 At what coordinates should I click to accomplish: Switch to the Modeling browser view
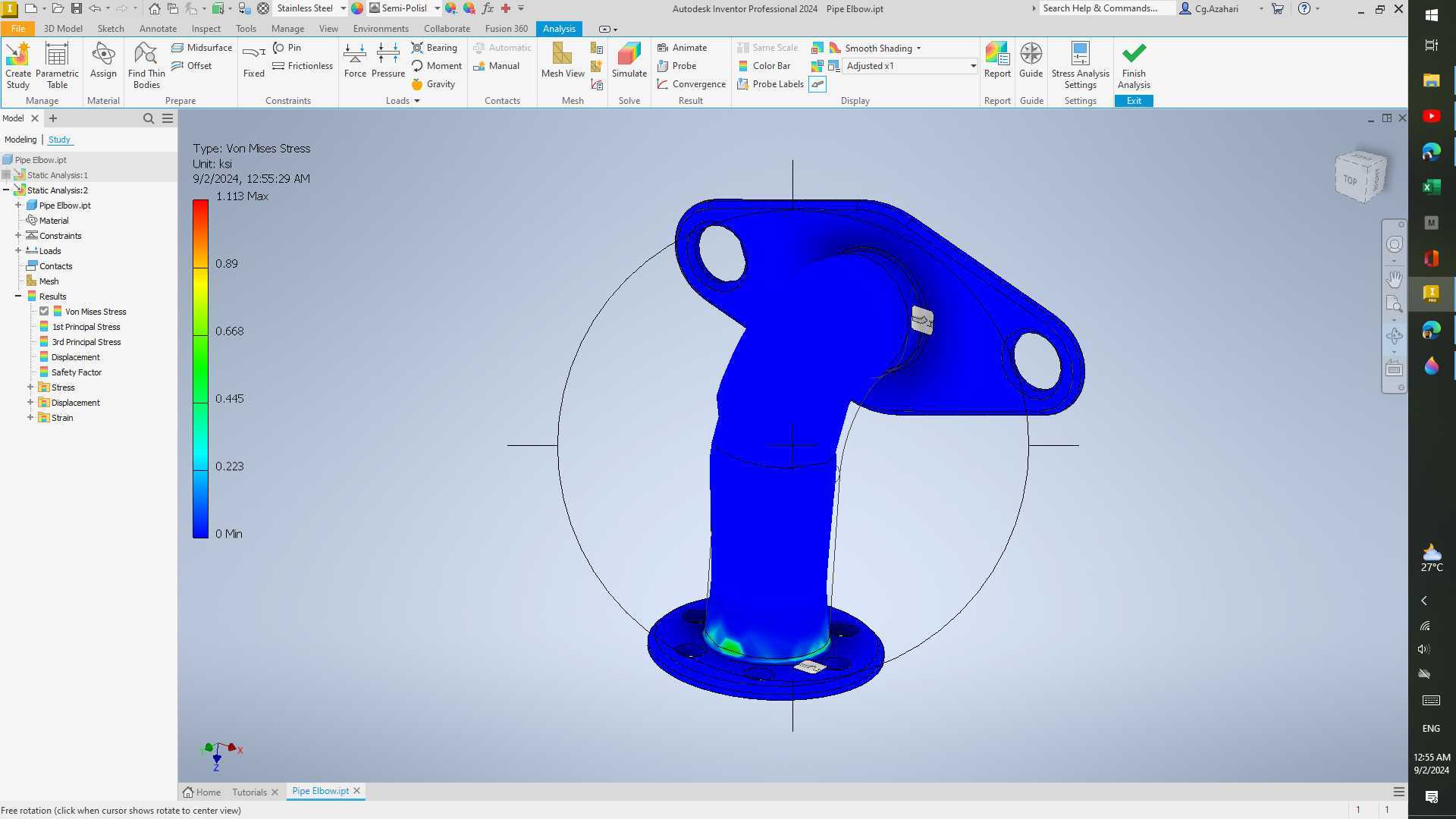pos(20,140)
